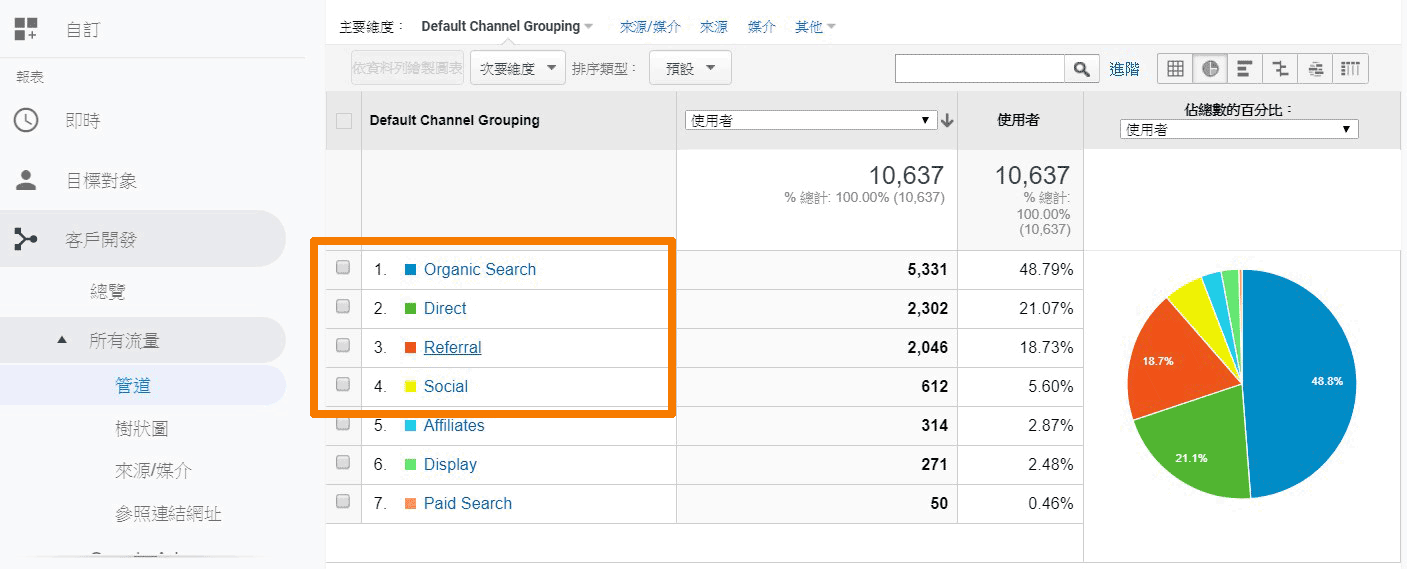Click the table search input field
1407x569 pixels.
[979, 68]
